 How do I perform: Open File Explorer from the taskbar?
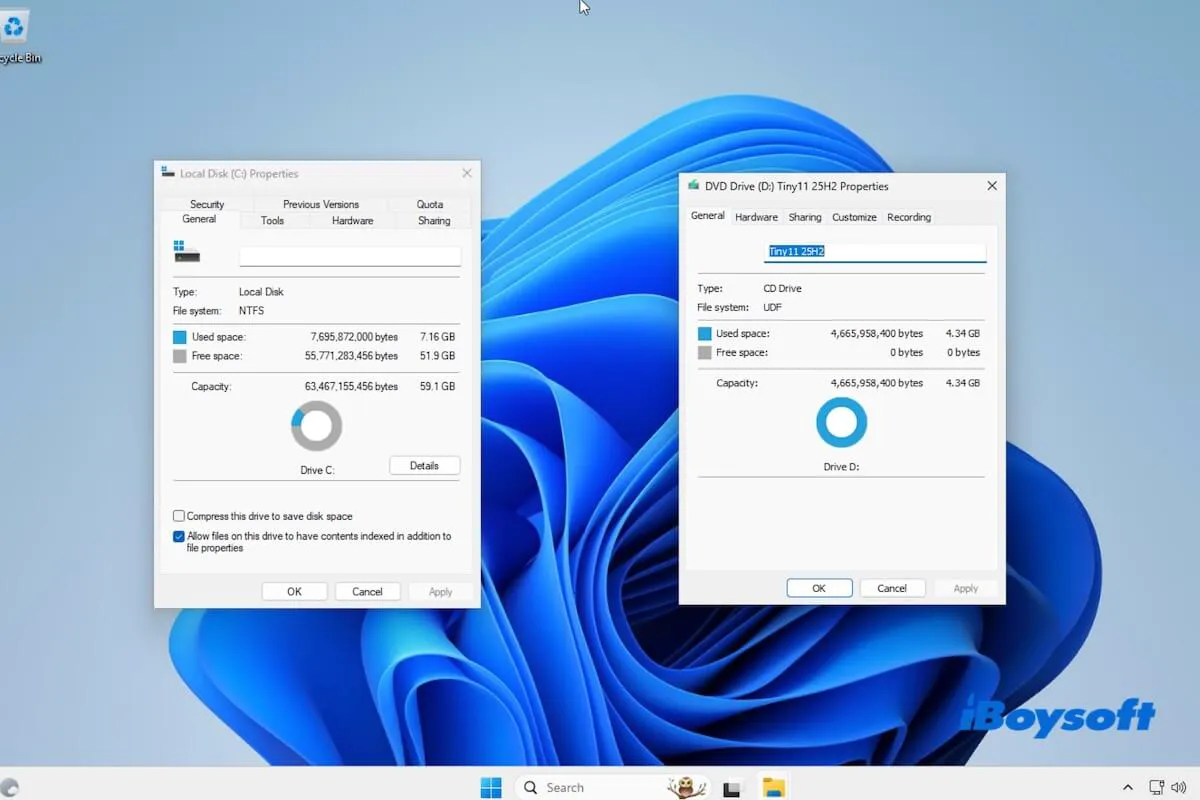(772, 787)
